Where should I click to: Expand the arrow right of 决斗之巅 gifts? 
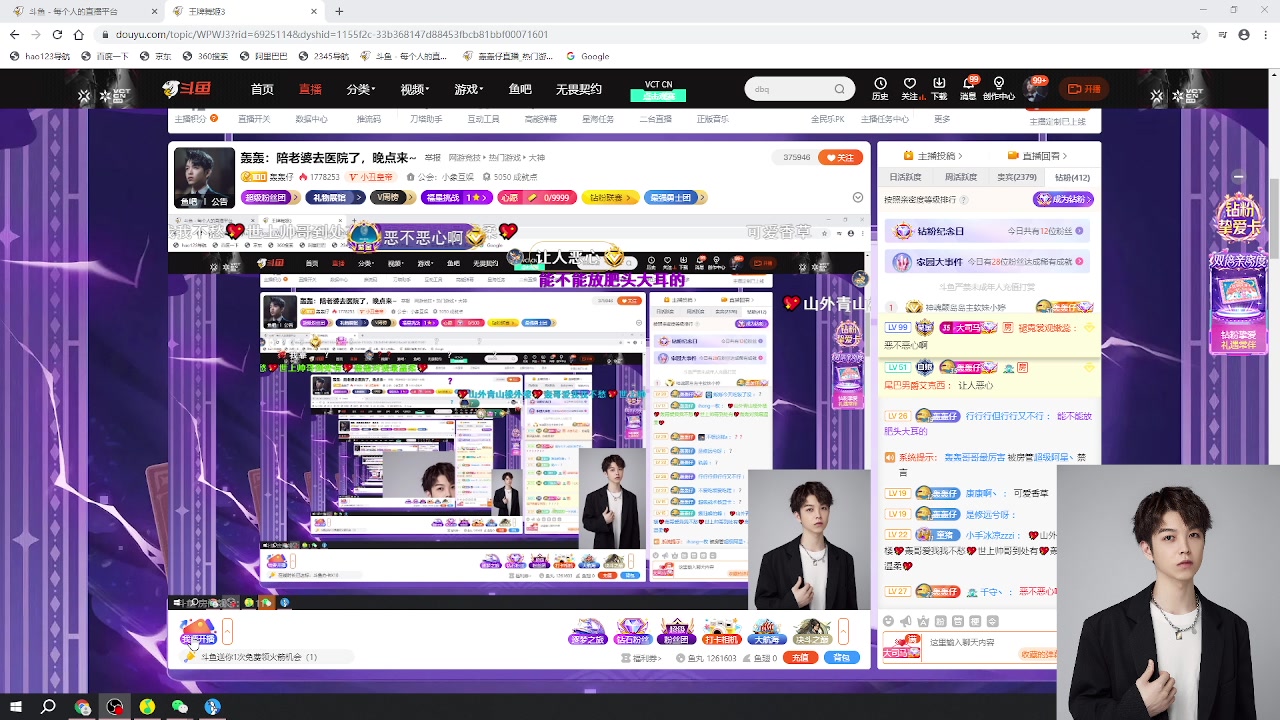(x=843, y=632)
